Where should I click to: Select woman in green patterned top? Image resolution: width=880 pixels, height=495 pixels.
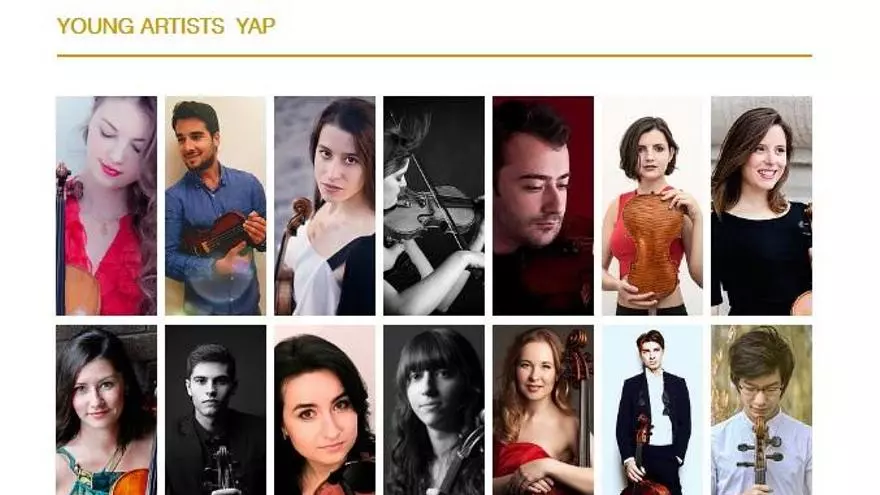pyautogui.click(x=106, y=410)
